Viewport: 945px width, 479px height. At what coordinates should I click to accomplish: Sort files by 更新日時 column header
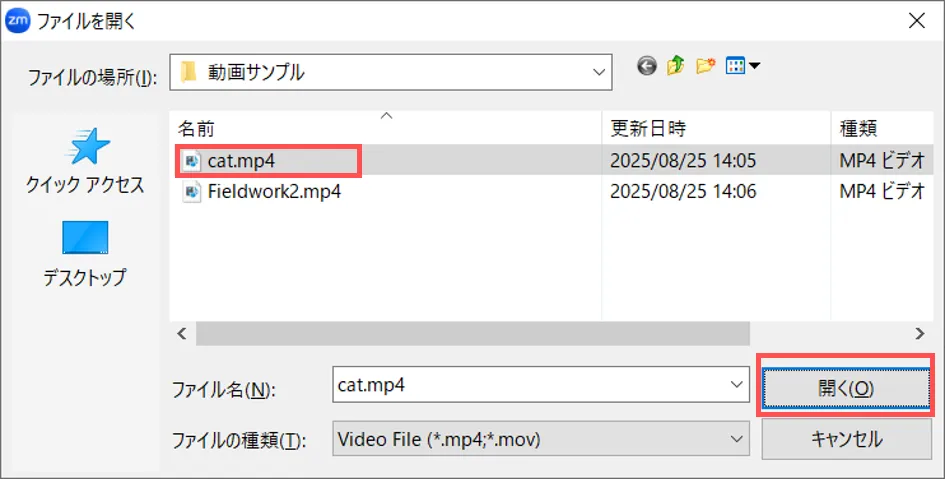coord(648,129)
